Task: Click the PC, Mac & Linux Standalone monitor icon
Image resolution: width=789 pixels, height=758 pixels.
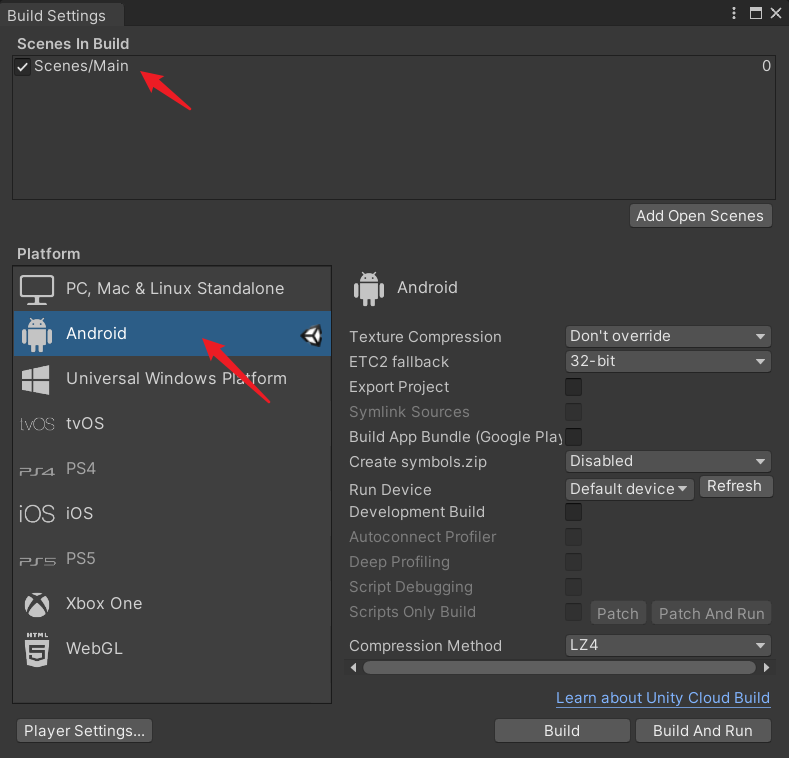Action: click(x=37, y=289)
